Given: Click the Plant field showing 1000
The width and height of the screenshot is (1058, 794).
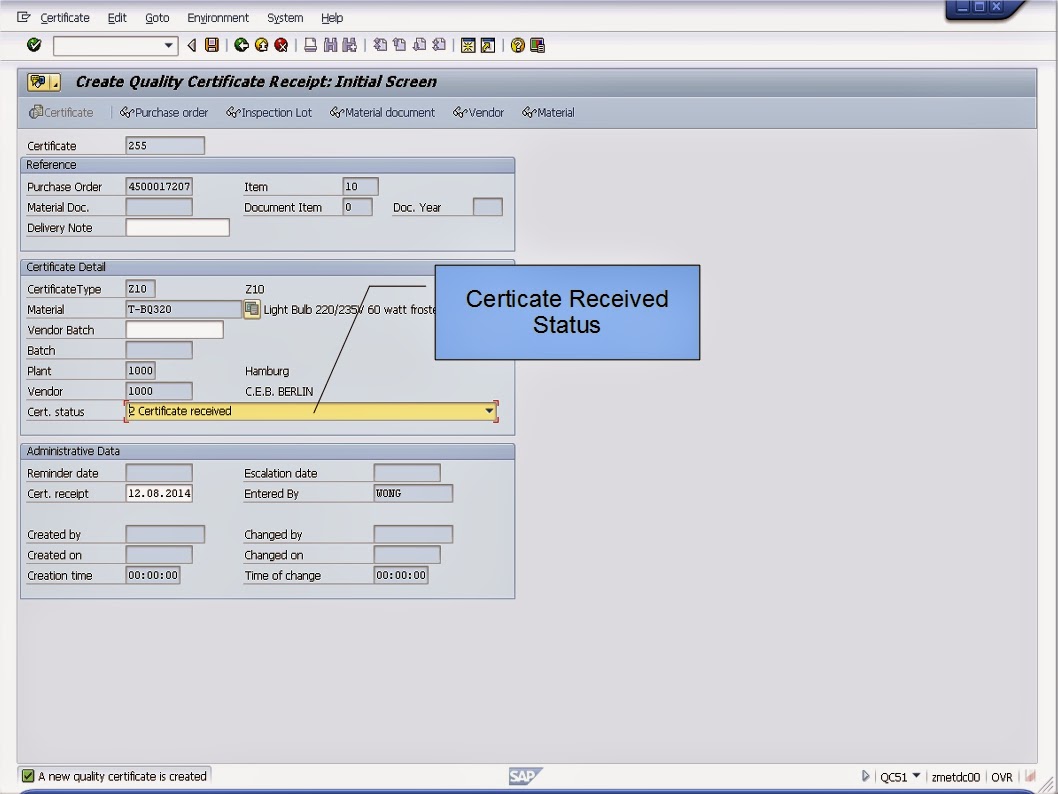Looking at the screenshot, I should click(x=140, y=371).
